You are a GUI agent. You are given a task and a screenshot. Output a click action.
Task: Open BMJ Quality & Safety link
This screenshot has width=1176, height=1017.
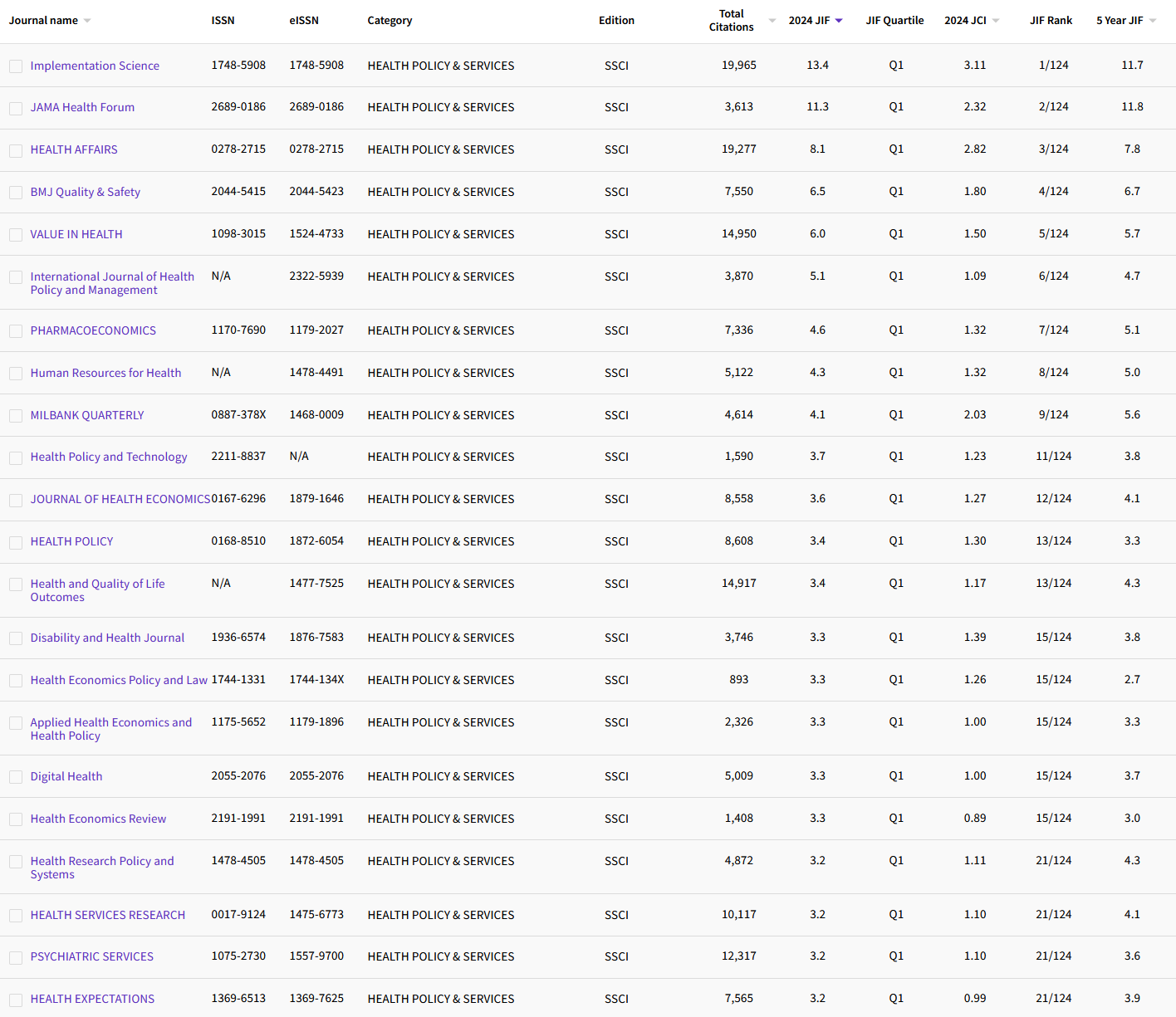point(86,192)
